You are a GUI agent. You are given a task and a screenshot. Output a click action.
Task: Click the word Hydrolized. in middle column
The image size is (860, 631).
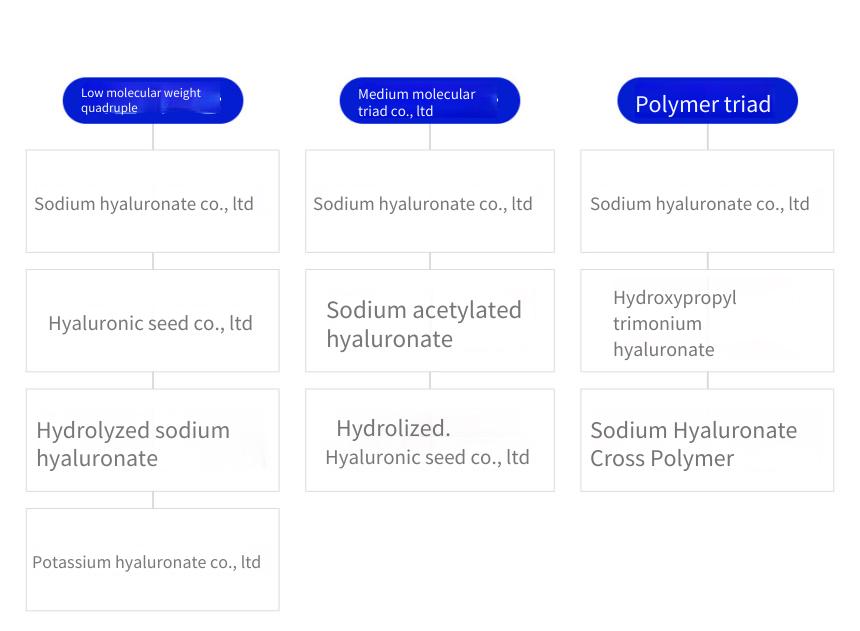coord(393,429)
